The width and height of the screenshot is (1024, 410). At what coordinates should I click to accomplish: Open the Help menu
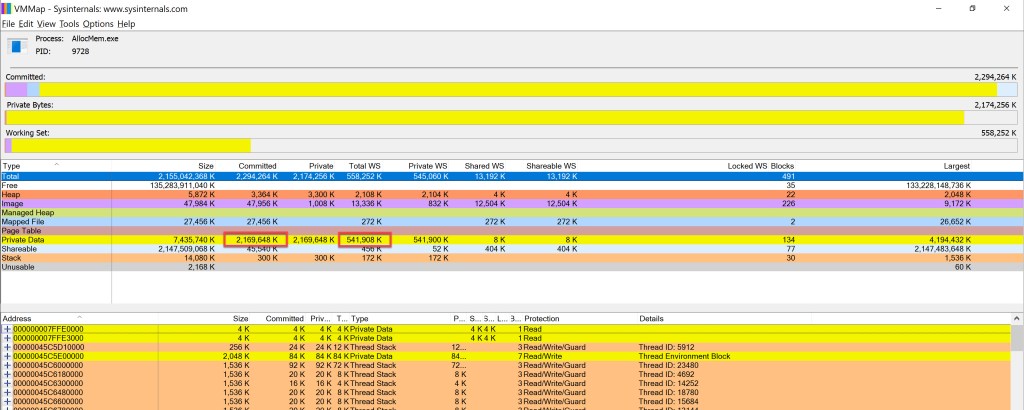click(x=126, y=23)
